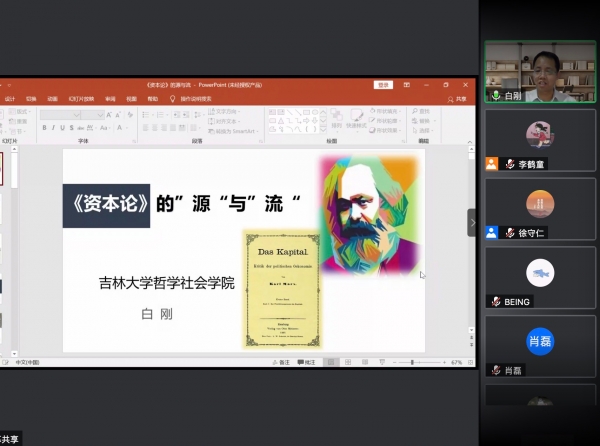Open the 选择 select dropdown
The height and width of the screenshot is (446, 600).
pyautogui.click(x=423, y=130)
